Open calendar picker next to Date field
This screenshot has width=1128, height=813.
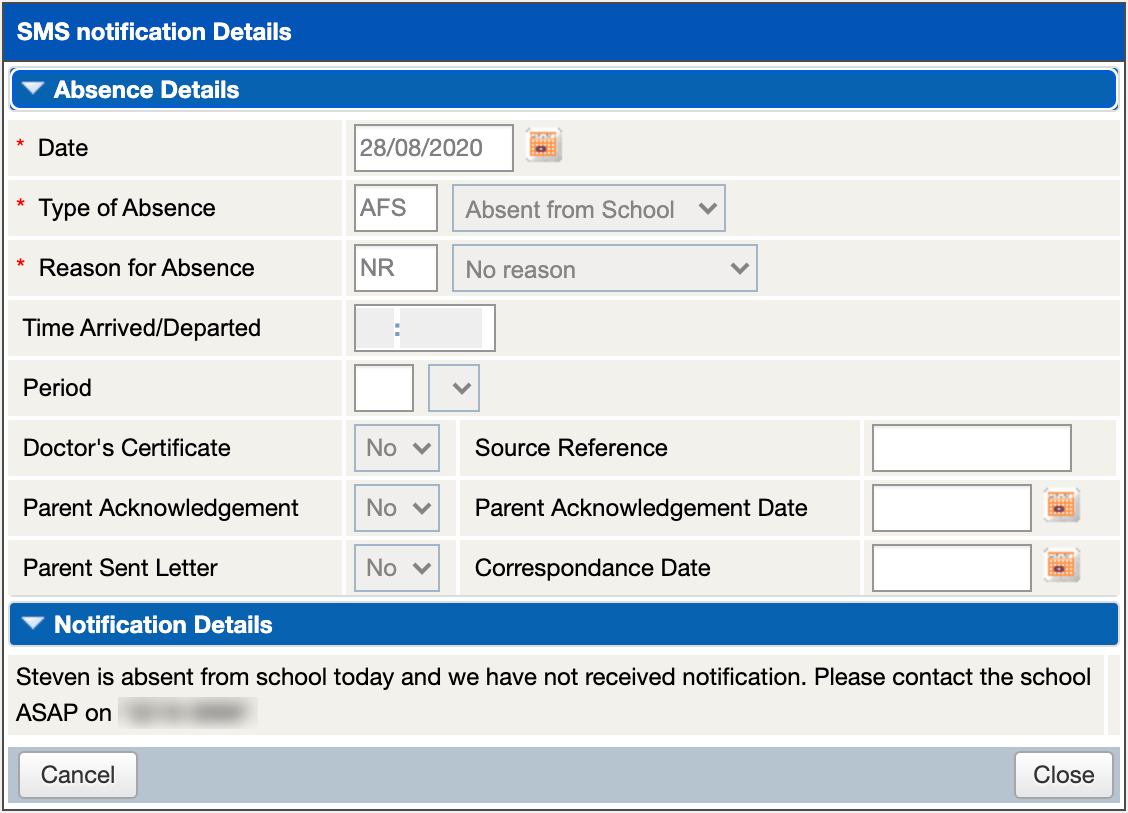(x=544, y=147)
